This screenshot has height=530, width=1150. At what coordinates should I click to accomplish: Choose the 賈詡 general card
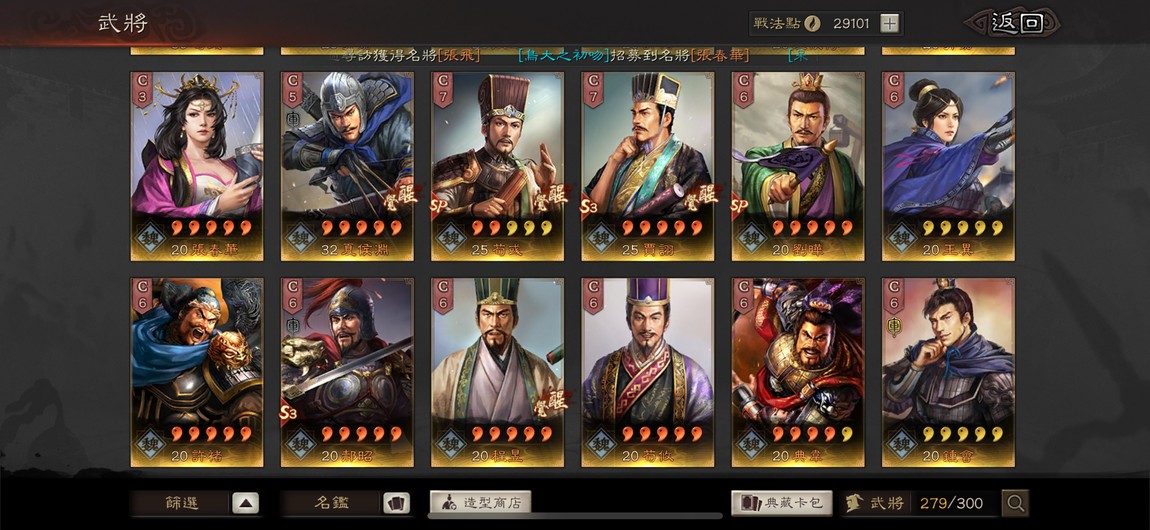pos(648,166)
